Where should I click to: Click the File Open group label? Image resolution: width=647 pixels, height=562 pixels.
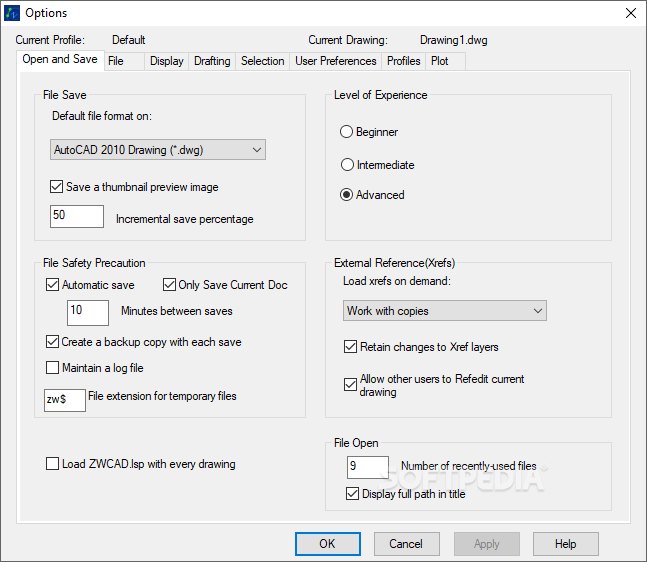click(356, 443)
